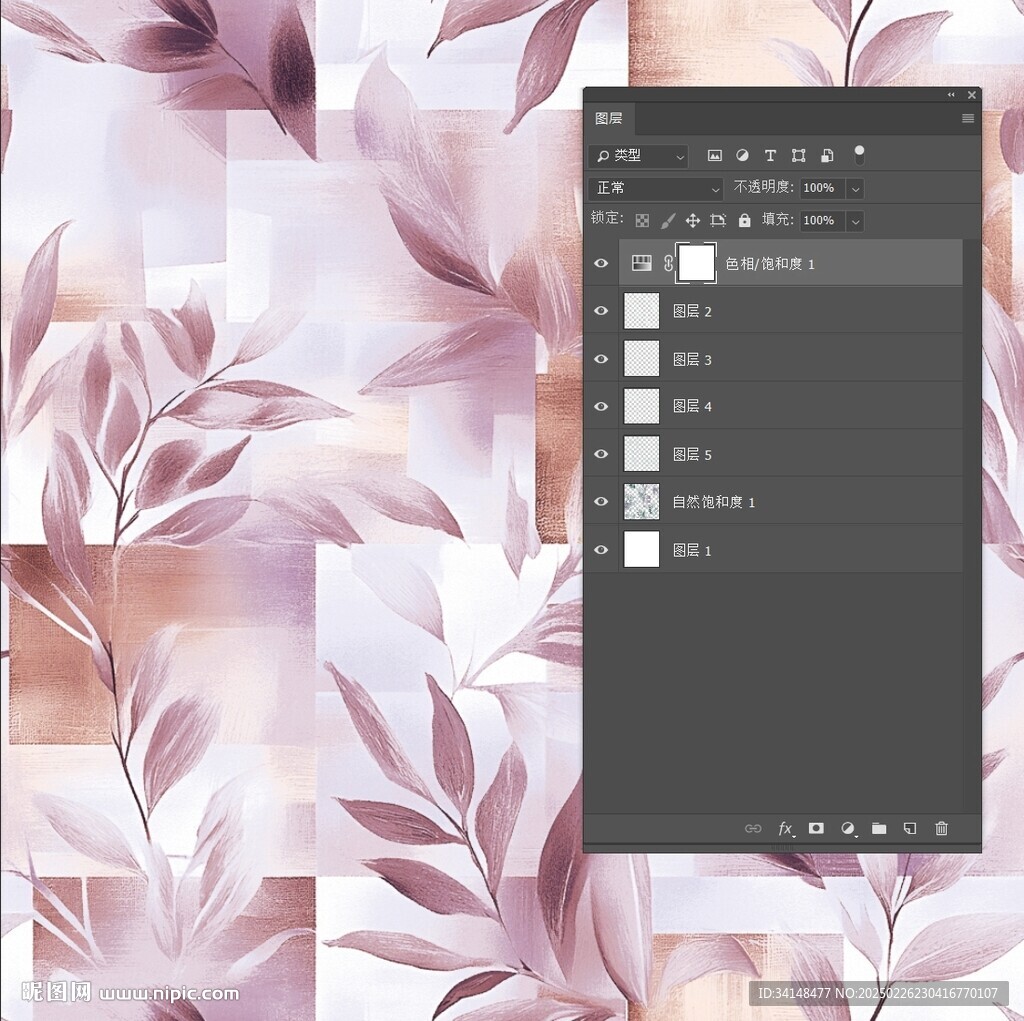1024x1021 pixels.
Task: Select 图层 5 thumbnail
Action: coord(641,454)
